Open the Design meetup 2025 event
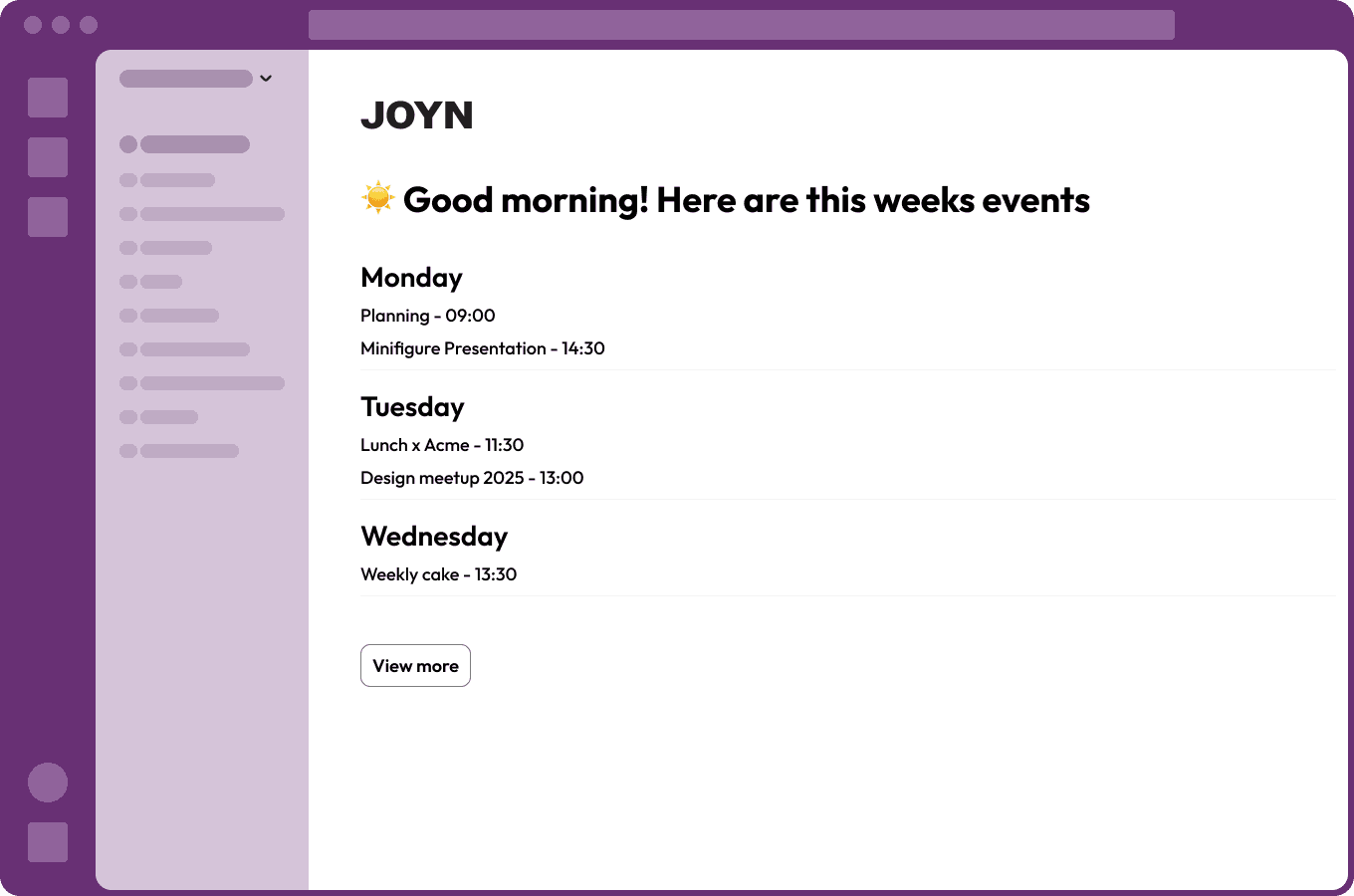The width and height of the screenshot is (1354, 896). pos(472,478)
